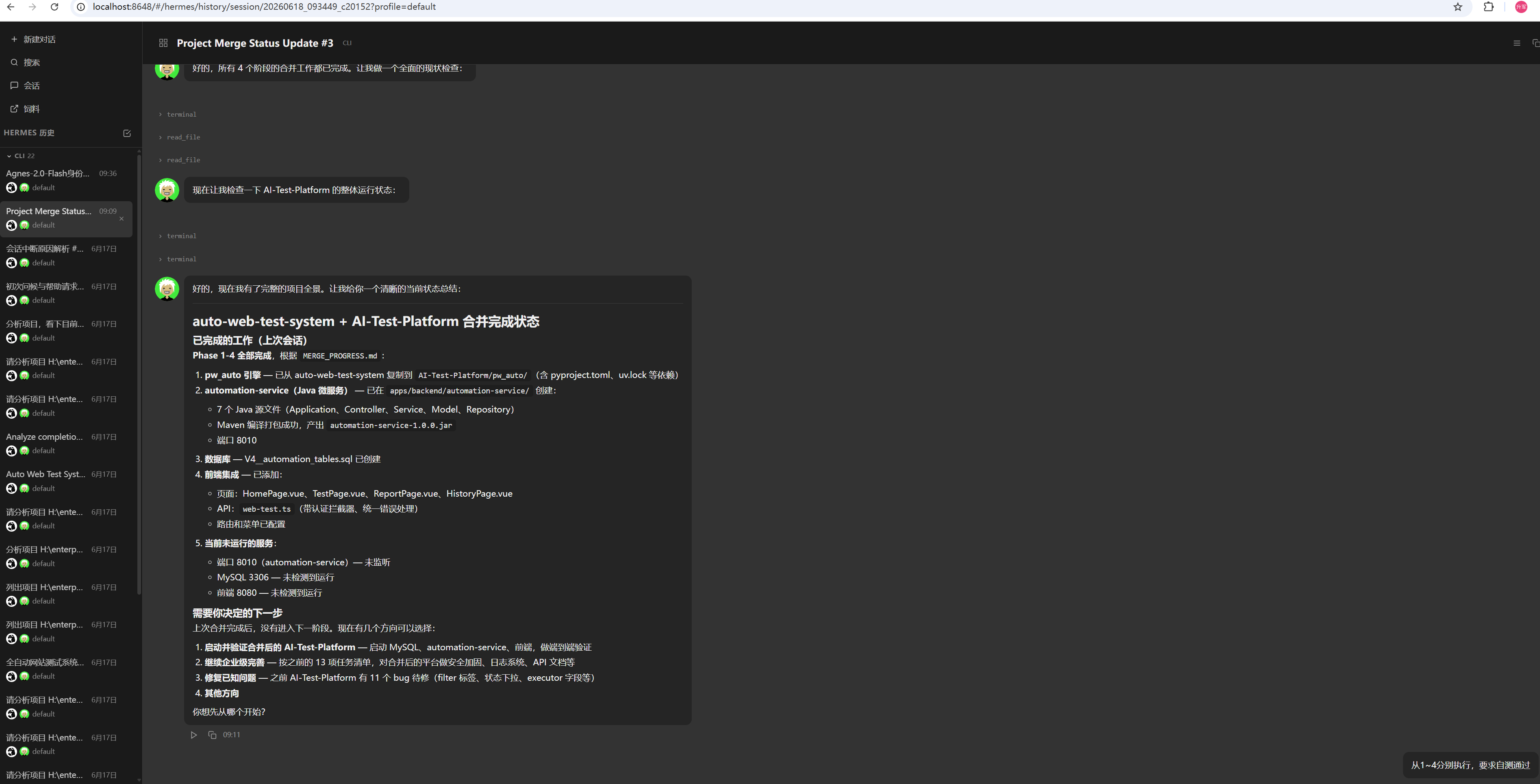Click the copy panel icon in header corner
Screen dimensions: 1540x784
[1535, 43]
